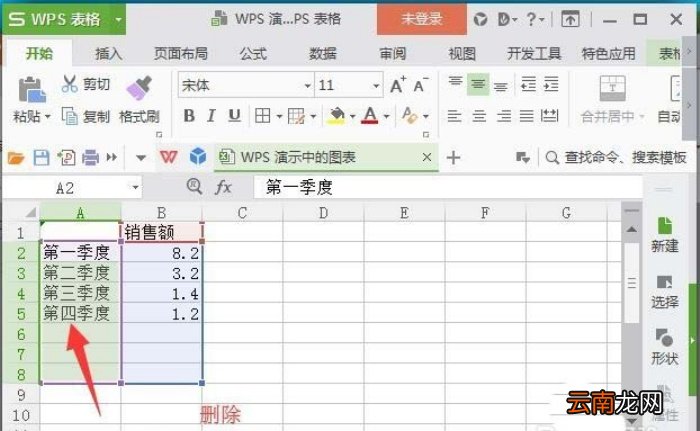700x431 pixels.
Task: Click the Paste (粘贴) clipboard icon
Action: (32, 89)
